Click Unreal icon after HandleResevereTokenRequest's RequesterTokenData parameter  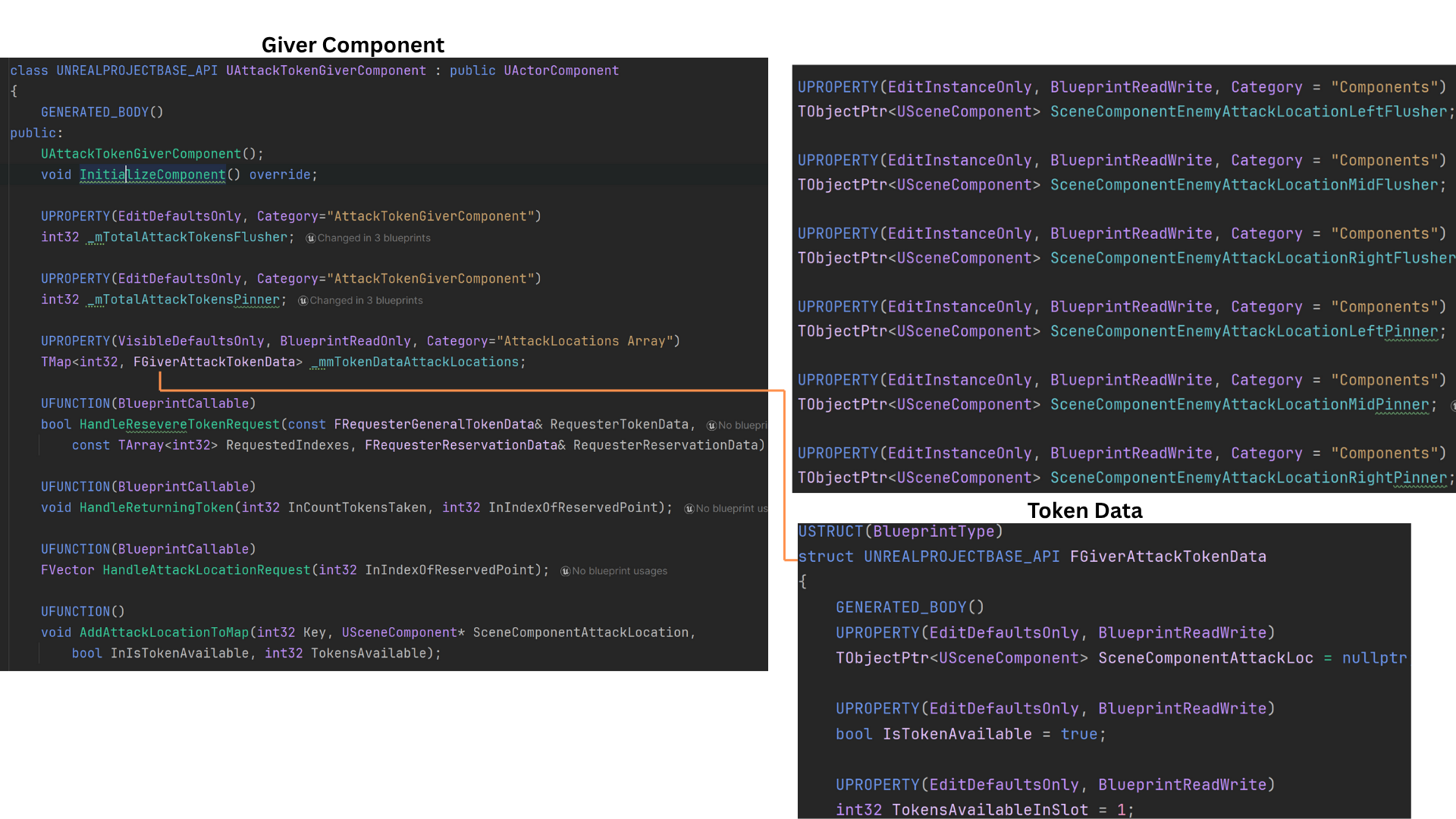711,425
